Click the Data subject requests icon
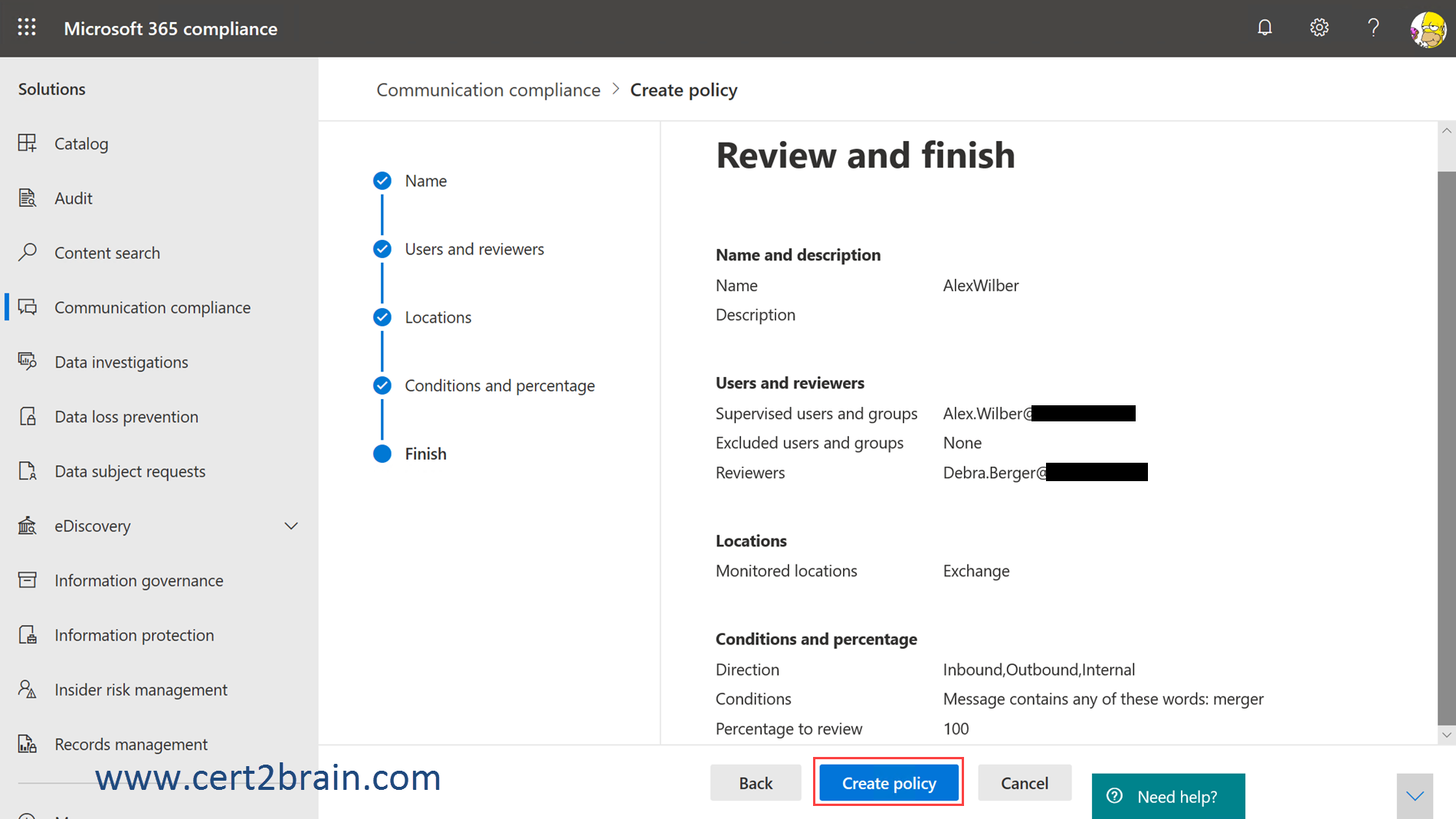The image size is (1456, 819). click(x=28, y=470)
